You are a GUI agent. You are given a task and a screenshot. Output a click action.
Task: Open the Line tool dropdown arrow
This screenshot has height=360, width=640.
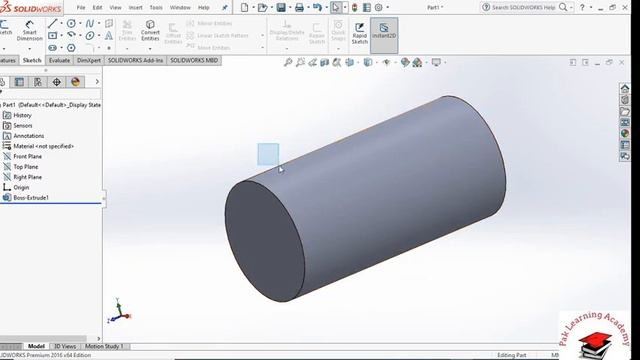click(62, 24)
